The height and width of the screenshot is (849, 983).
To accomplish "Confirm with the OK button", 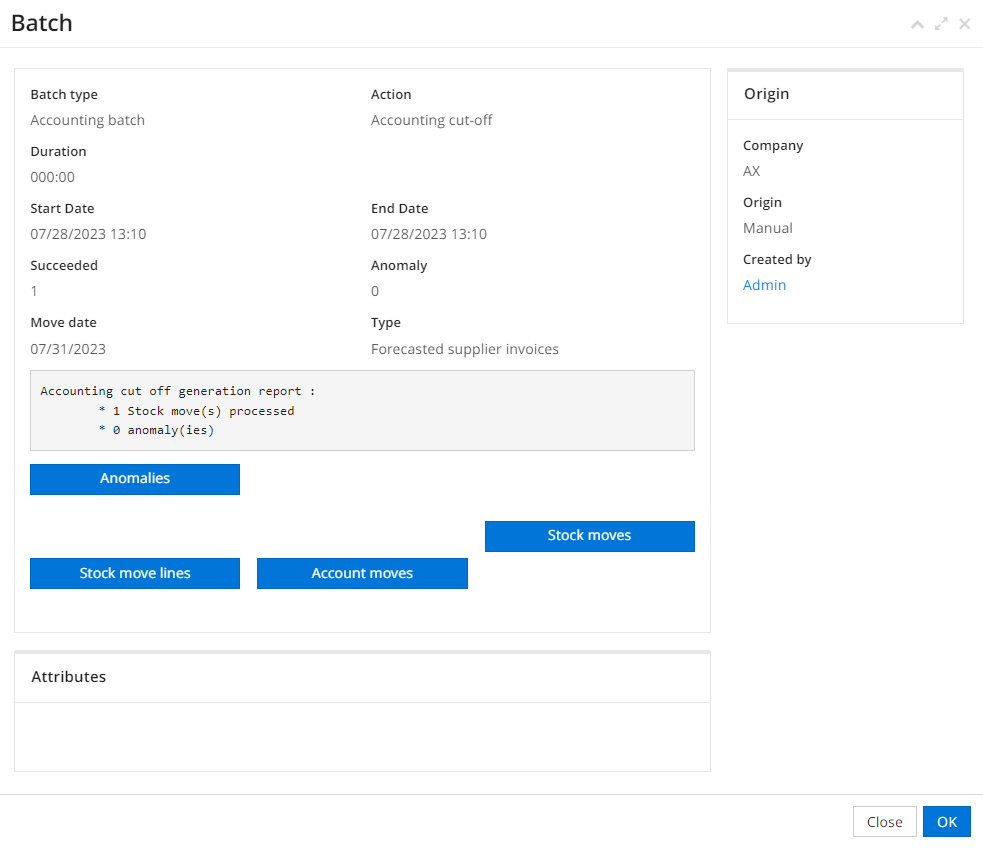I will click(947, 821).
